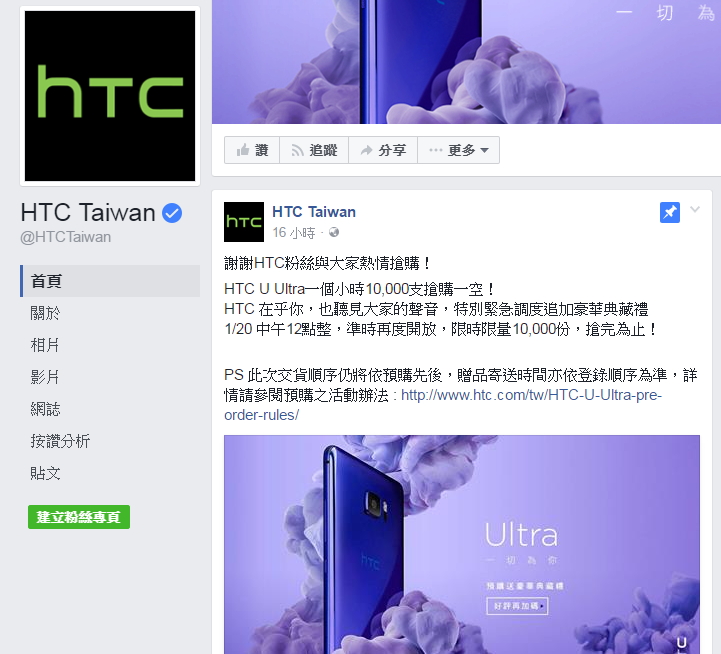Click the green 建立粉絲專頁 button
The height and width of the screenshot is (654, 721).
79,517
